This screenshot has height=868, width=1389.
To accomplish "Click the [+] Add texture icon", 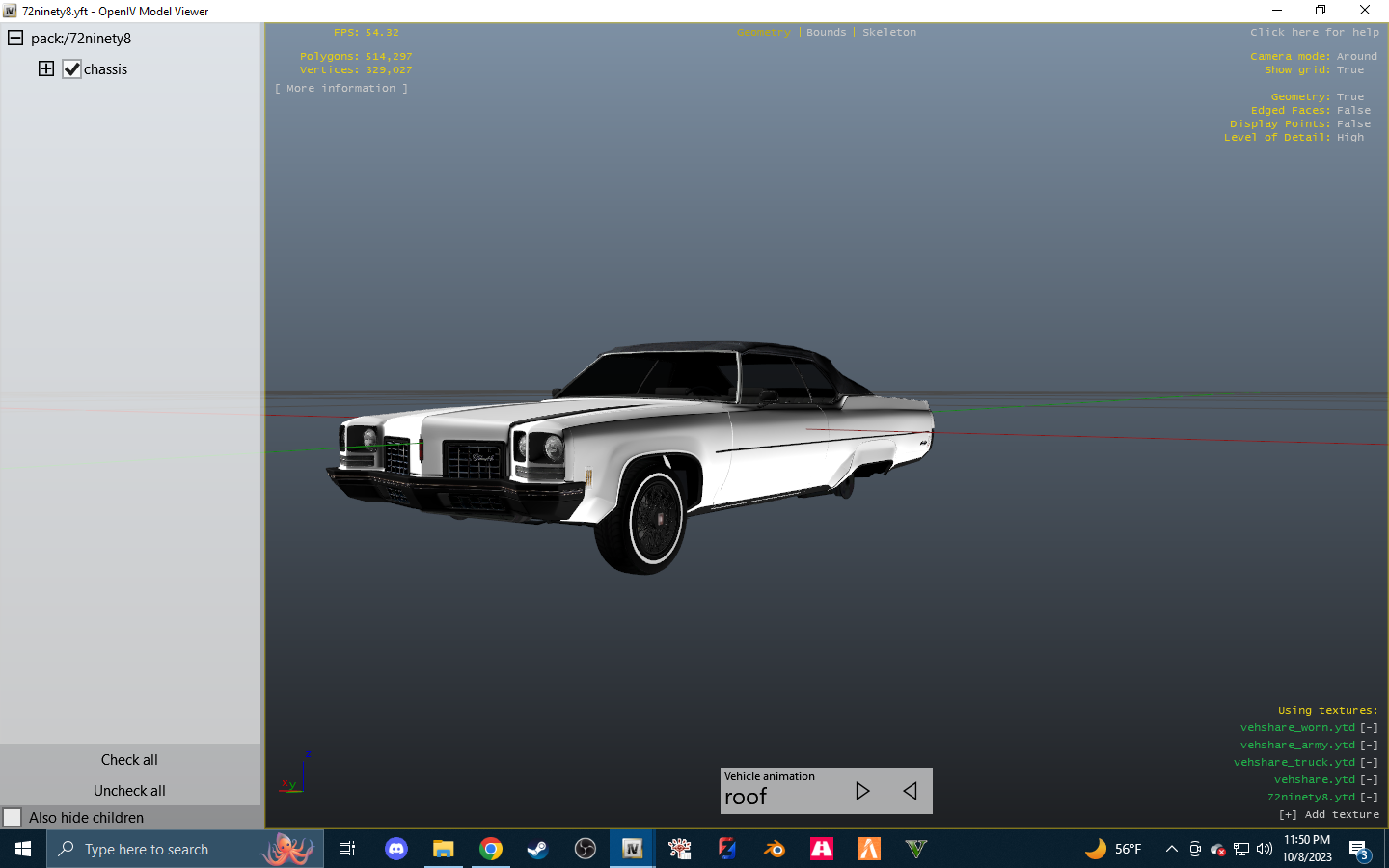I will [x=1288, y=814].
